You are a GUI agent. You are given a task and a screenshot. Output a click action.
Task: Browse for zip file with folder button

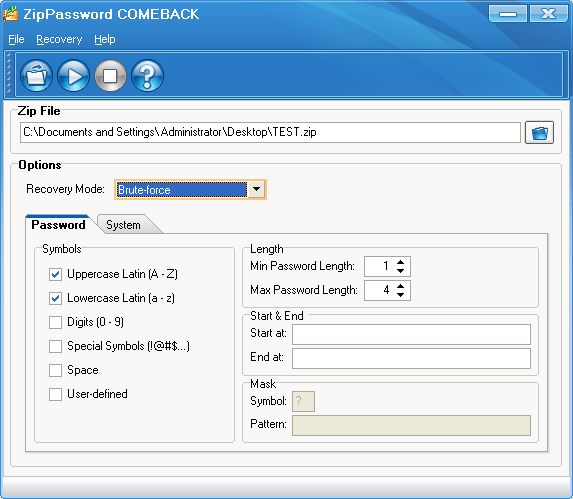point(539,133)
